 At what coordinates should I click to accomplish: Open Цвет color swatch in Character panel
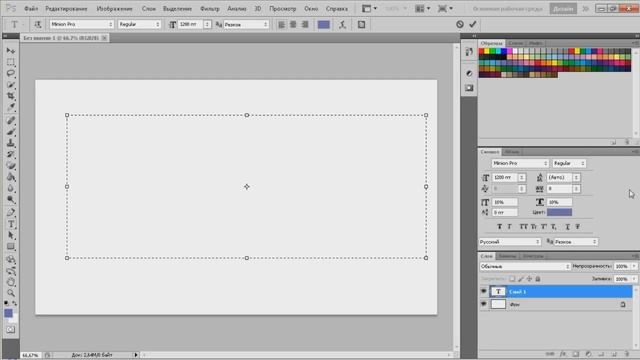click(559, 212)
